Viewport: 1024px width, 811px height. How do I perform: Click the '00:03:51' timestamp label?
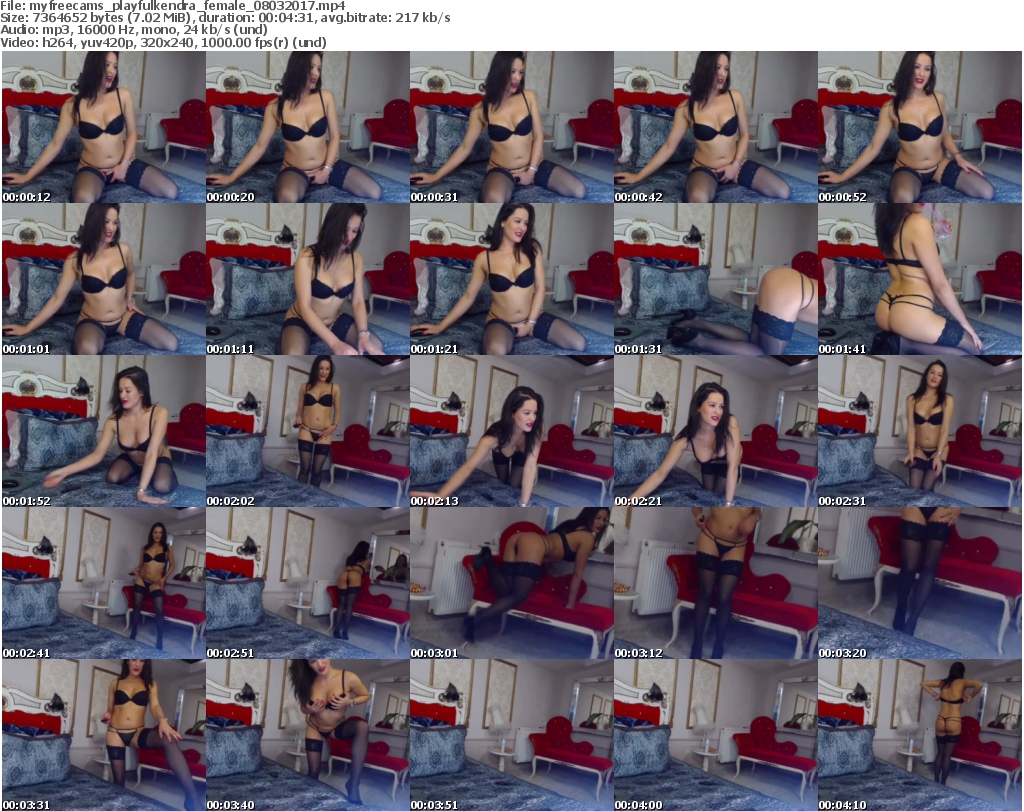point(434,805)
